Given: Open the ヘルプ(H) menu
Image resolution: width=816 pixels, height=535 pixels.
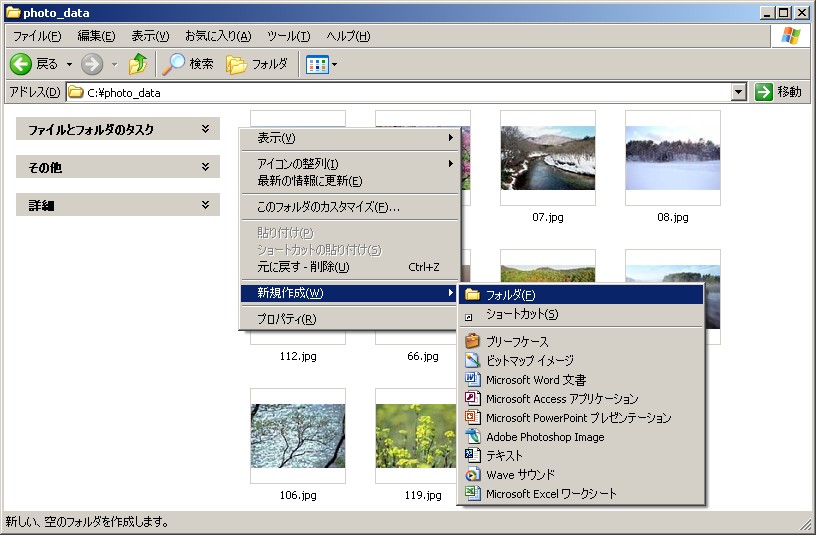Looking at the screenshot, I should click(x=348, y=36).
